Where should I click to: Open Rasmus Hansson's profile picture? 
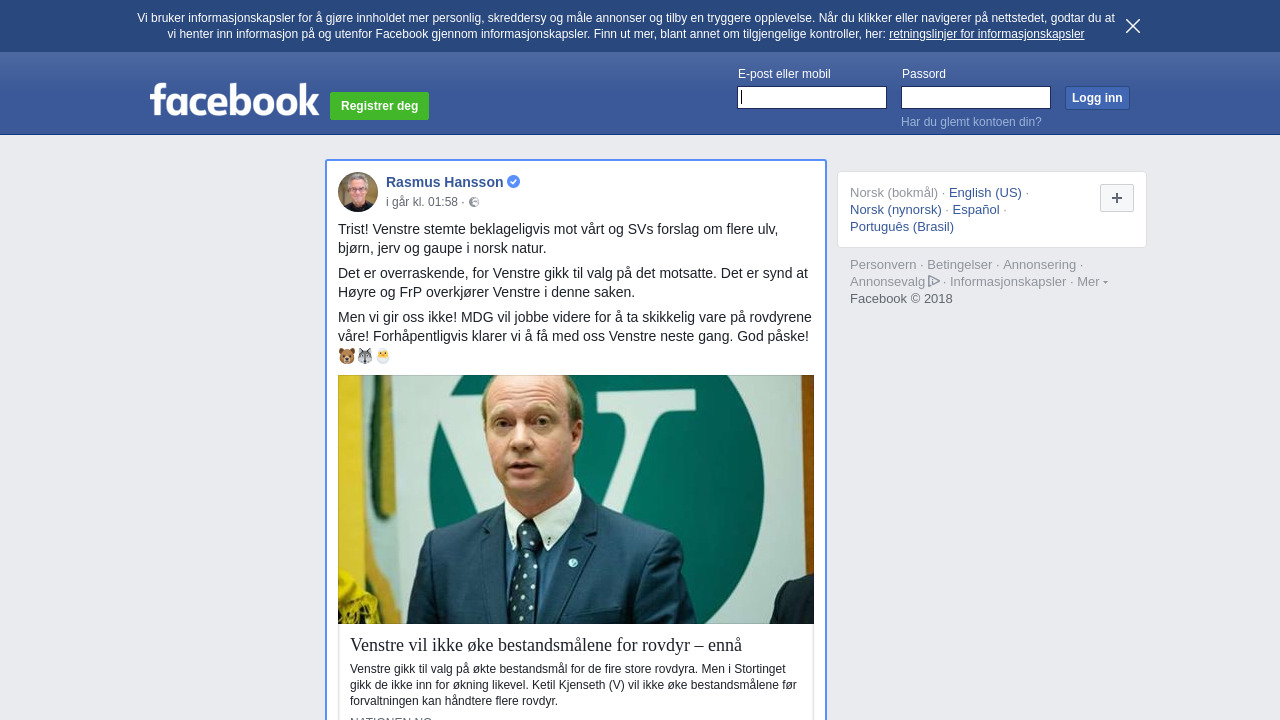pos(358,192)
